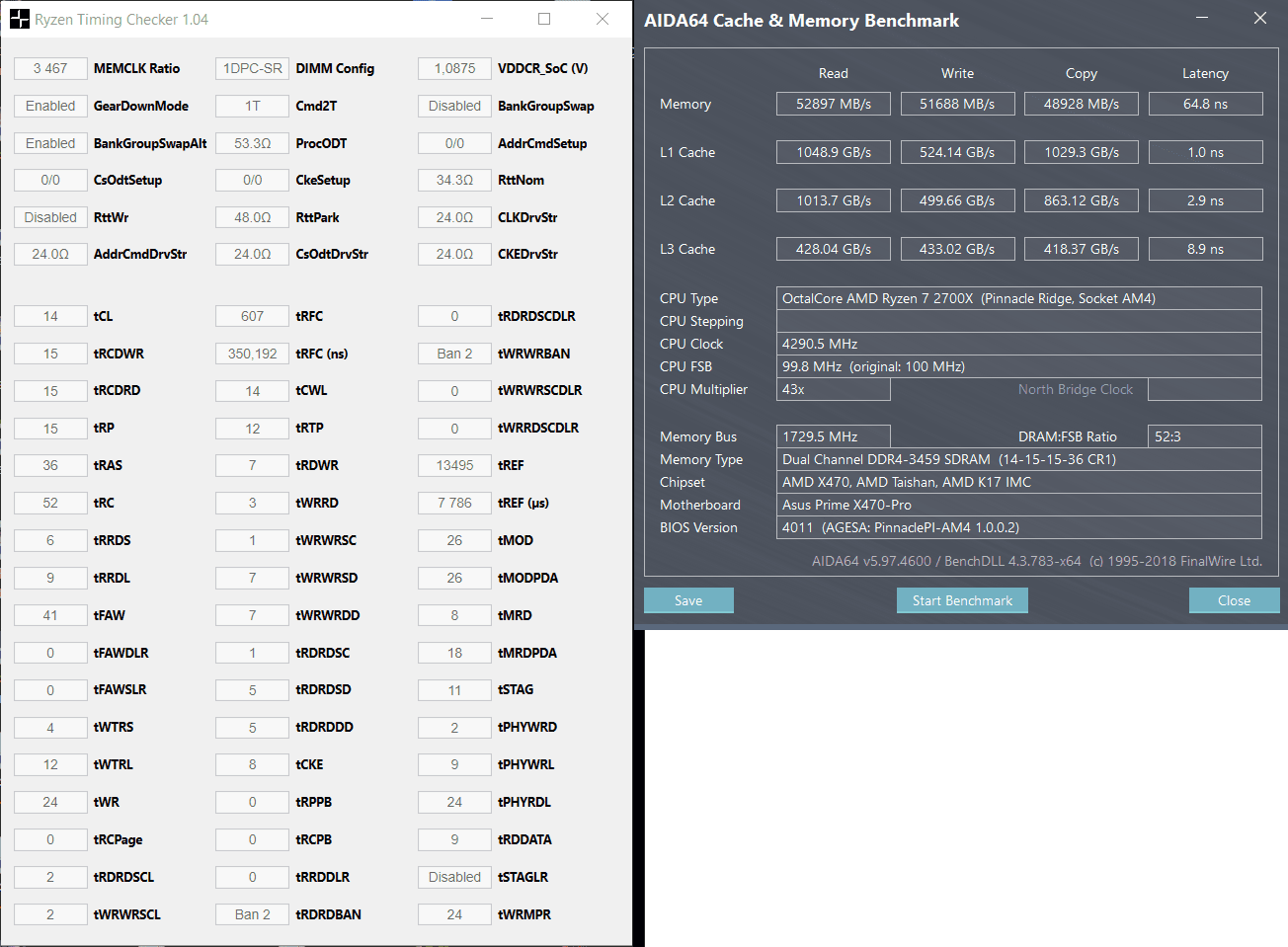
Task: Select the tREF (µs) value field
Action: pyautogui.click(x=454, y=503)
